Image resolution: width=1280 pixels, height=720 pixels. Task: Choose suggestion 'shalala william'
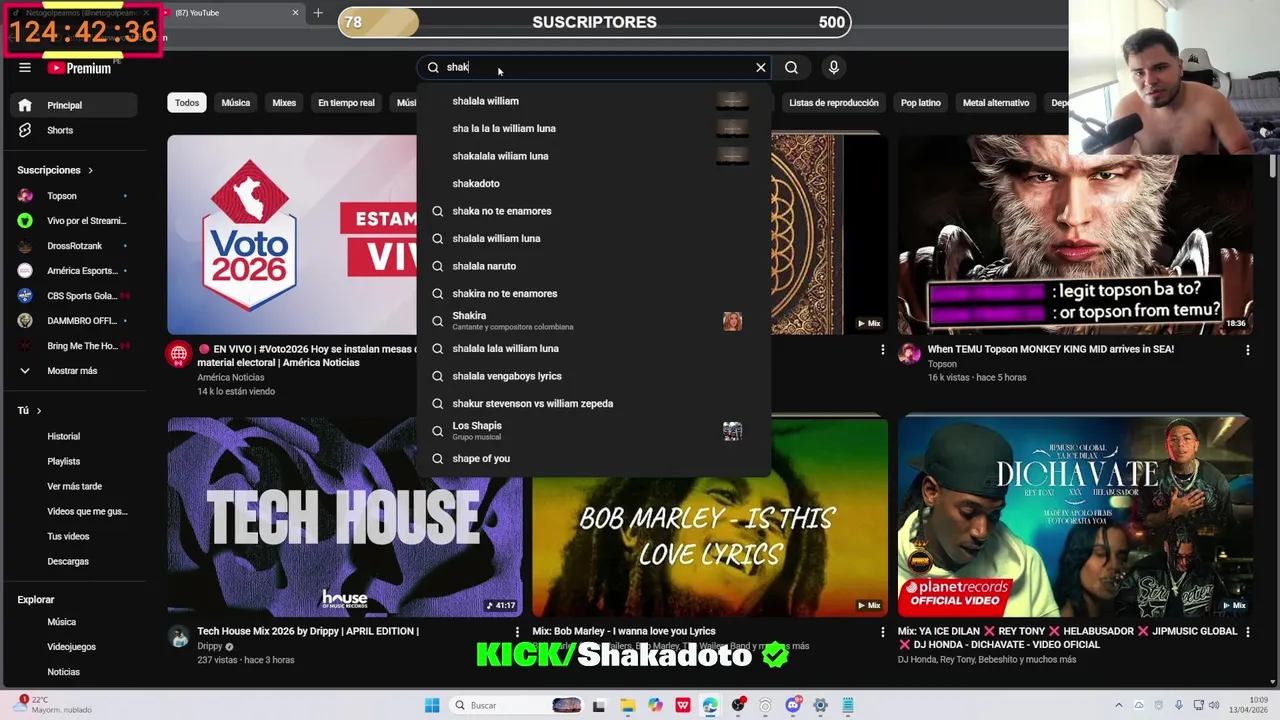(595, 101)
